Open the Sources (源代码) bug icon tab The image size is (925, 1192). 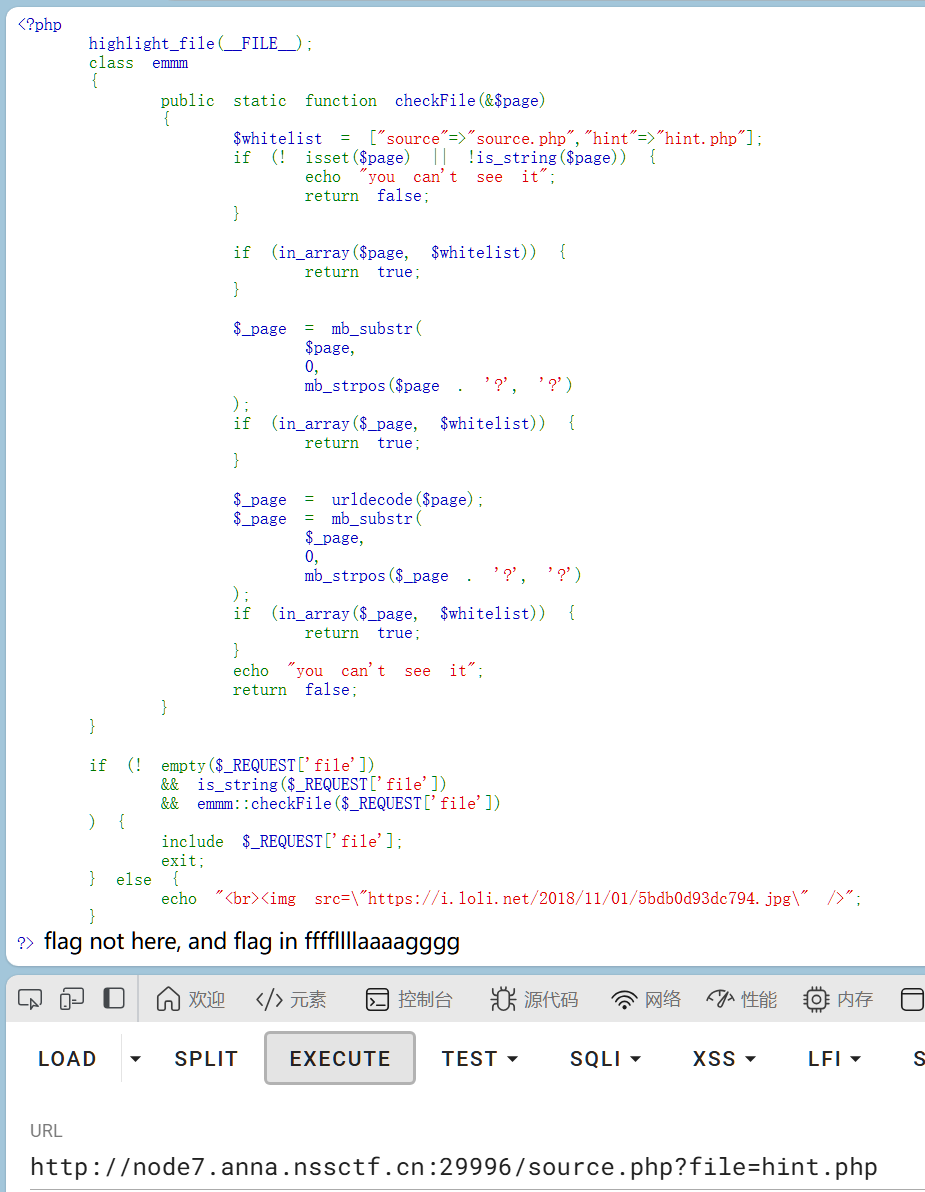(x=534, y=999)
